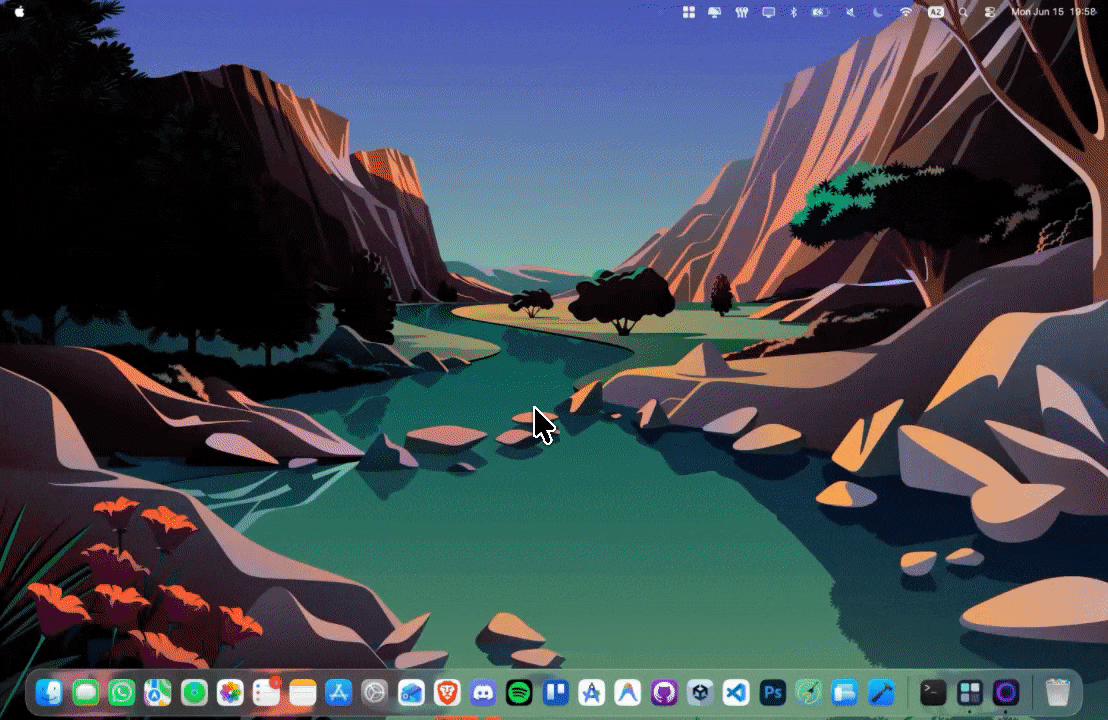Open Spotlight search magnifier
The height and width of the screenshot is (720, 1108).
point(963,12)
